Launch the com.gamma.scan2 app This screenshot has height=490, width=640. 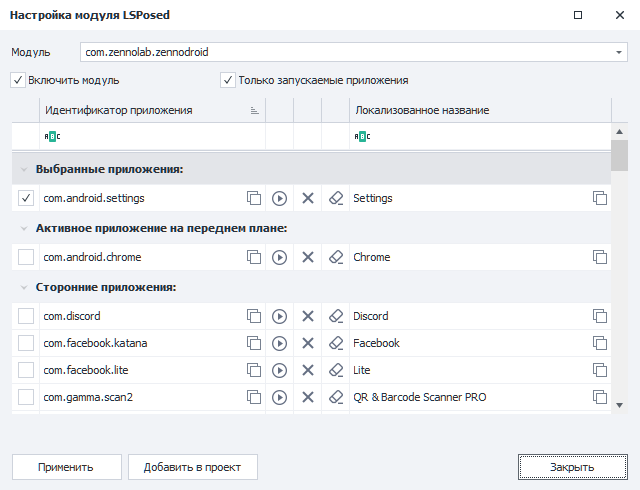coord(279,397)
